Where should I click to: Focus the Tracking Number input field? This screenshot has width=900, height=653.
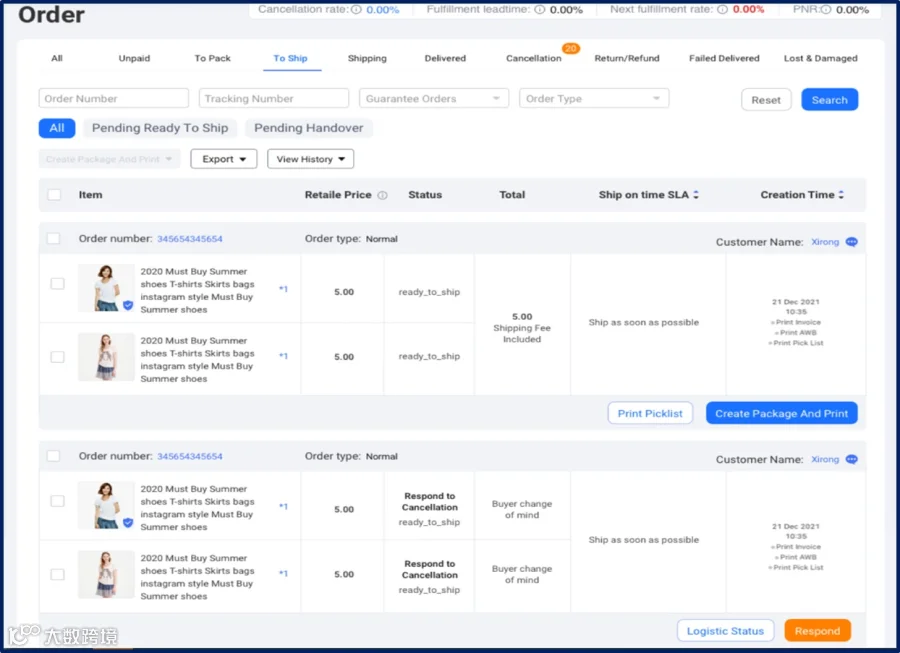(274, 99)
